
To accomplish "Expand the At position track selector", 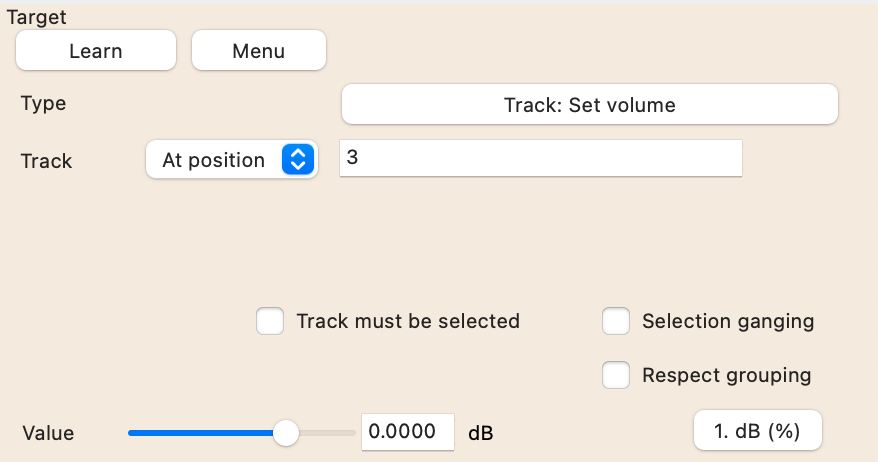I will 232,160.
